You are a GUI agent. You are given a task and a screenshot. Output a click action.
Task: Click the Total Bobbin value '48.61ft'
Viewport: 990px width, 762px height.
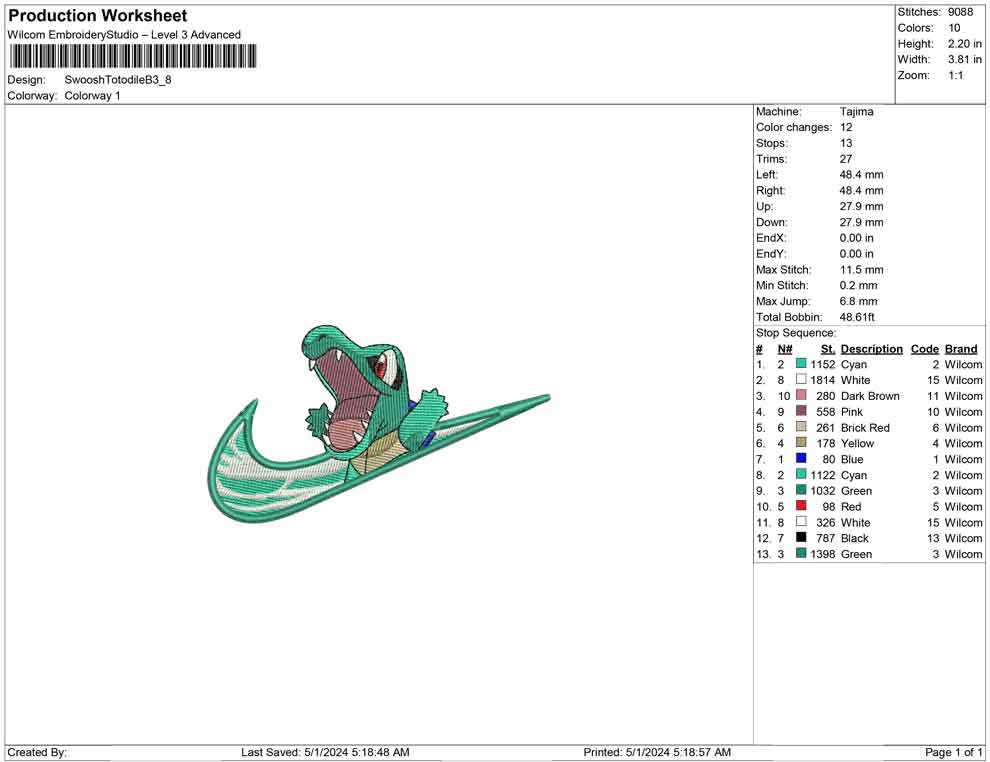[x=857, y=317]
